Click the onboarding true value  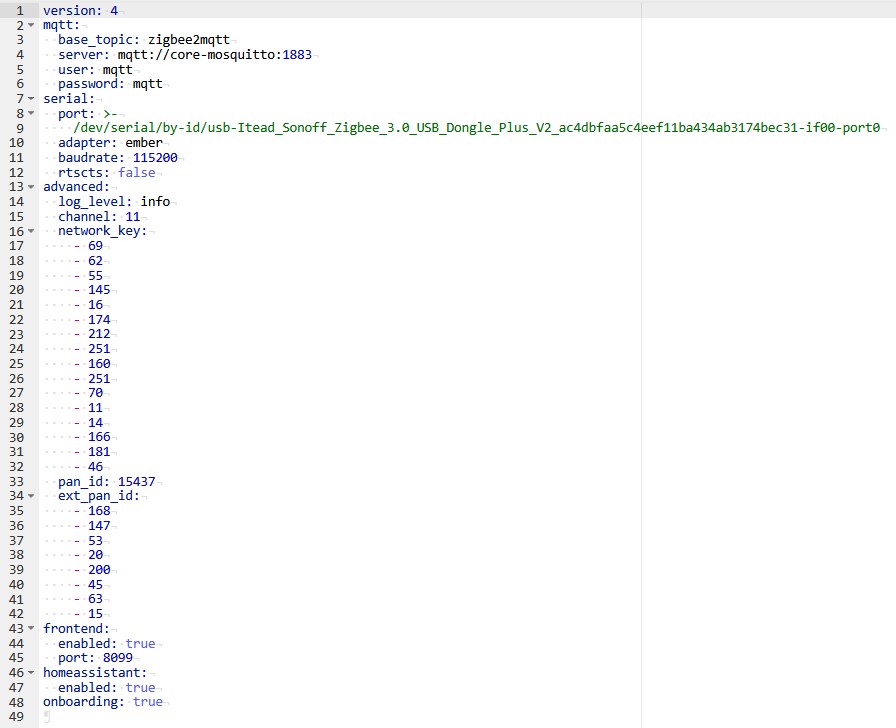[147, 702]
